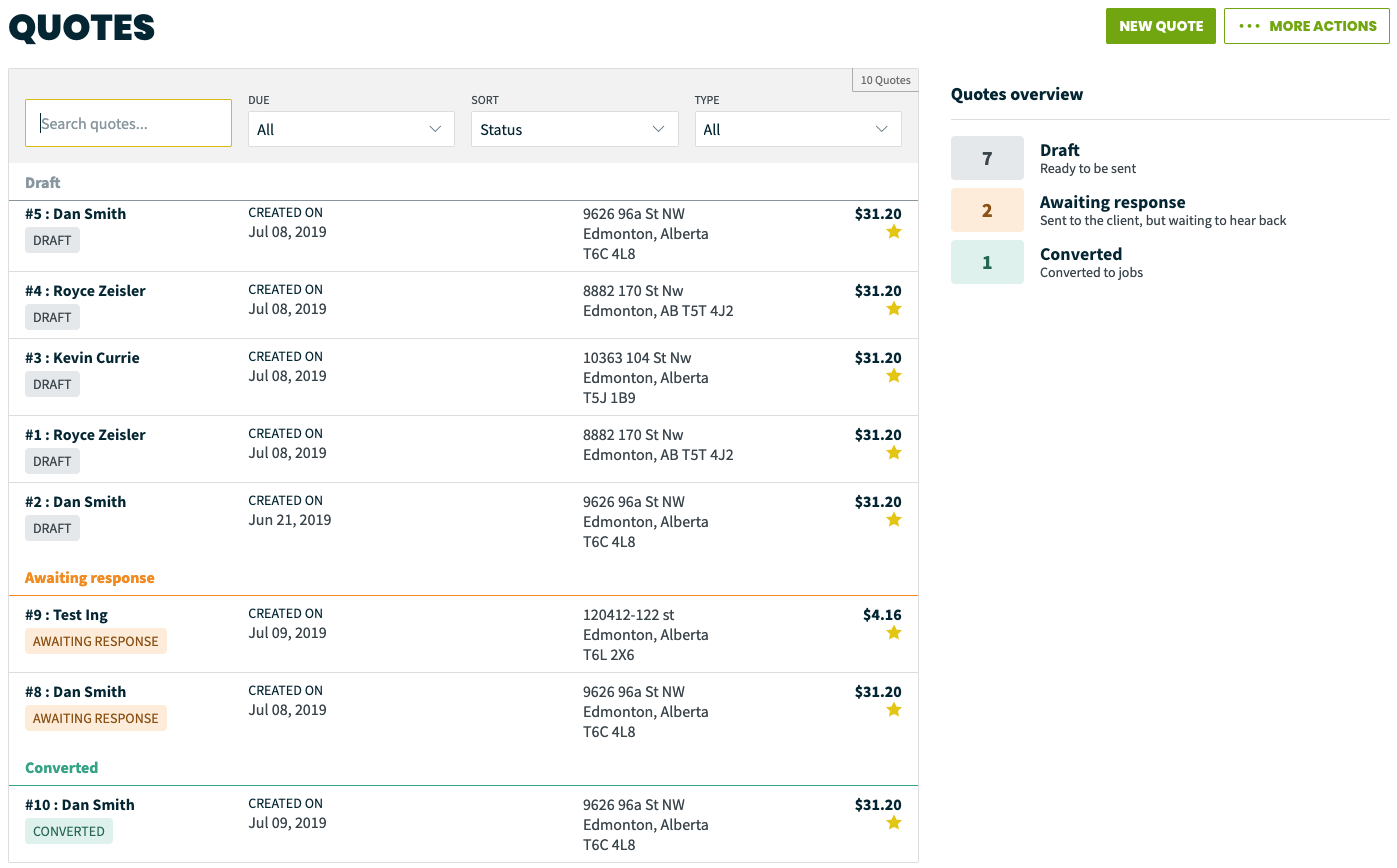
Task: Click the Converted badge on quote #10
Action: tap(69, 831)
